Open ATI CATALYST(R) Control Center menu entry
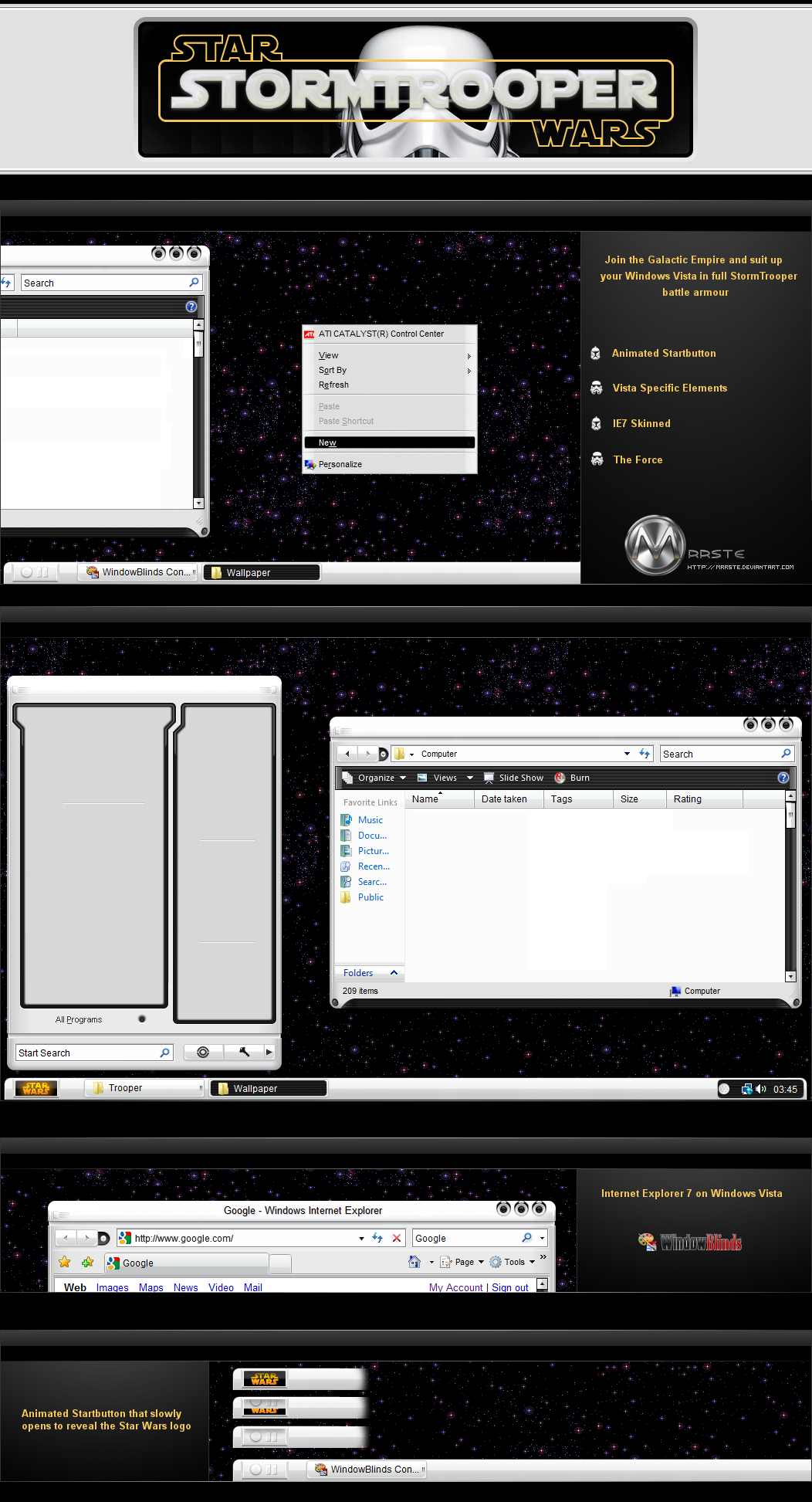 390,334
